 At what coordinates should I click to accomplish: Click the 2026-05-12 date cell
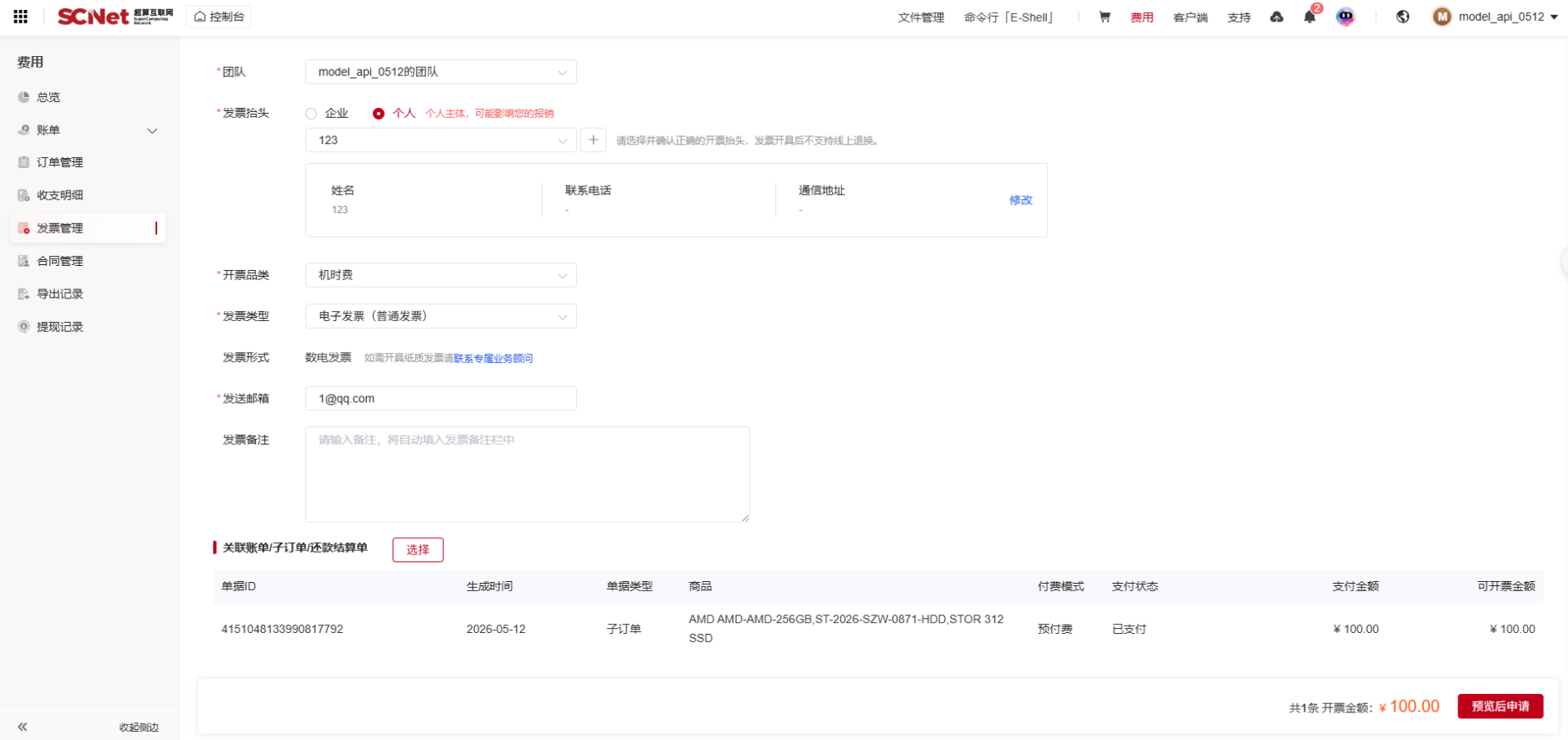point(496,629)
